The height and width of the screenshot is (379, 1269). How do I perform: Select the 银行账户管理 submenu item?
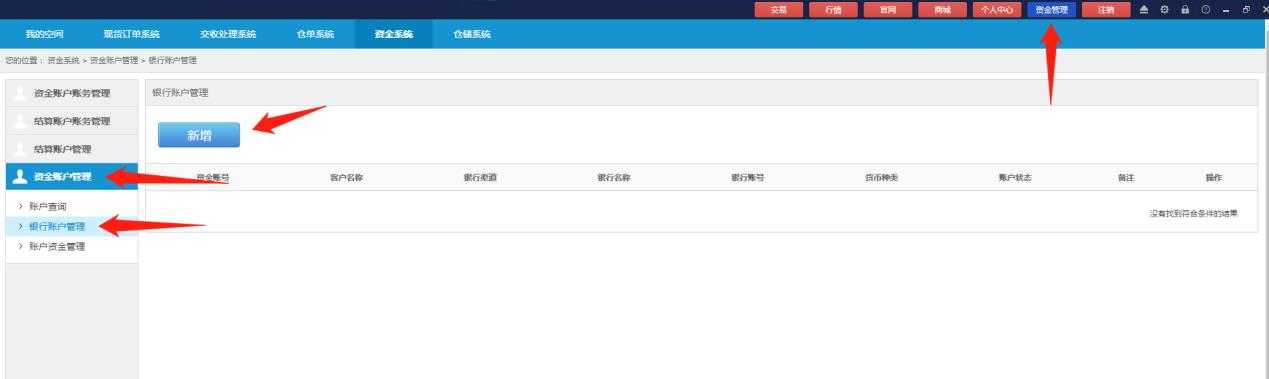click(x=72, y=226)
